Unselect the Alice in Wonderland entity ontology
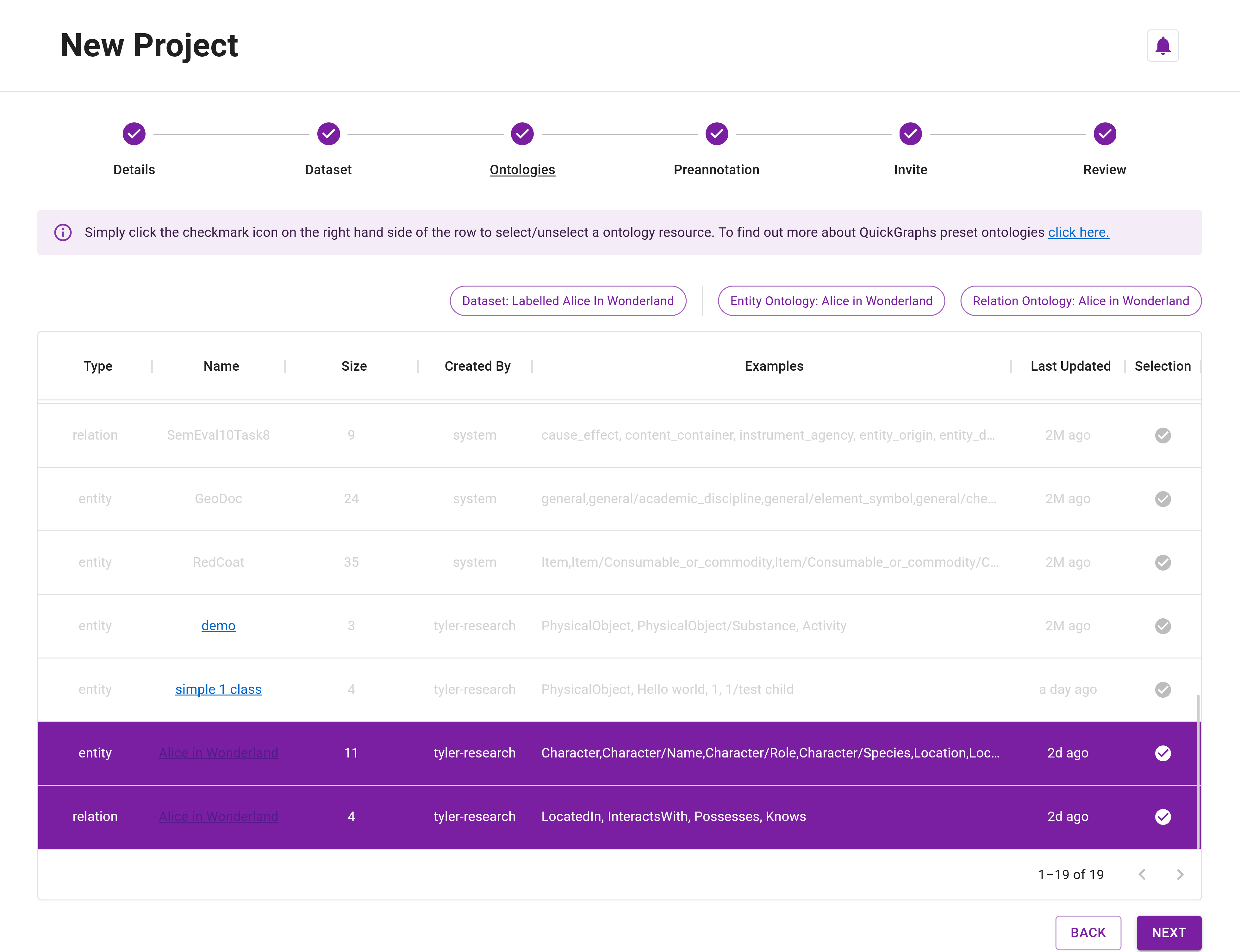The height and width of the screenshot is (952, 1240). click(x=1163, y=753)
